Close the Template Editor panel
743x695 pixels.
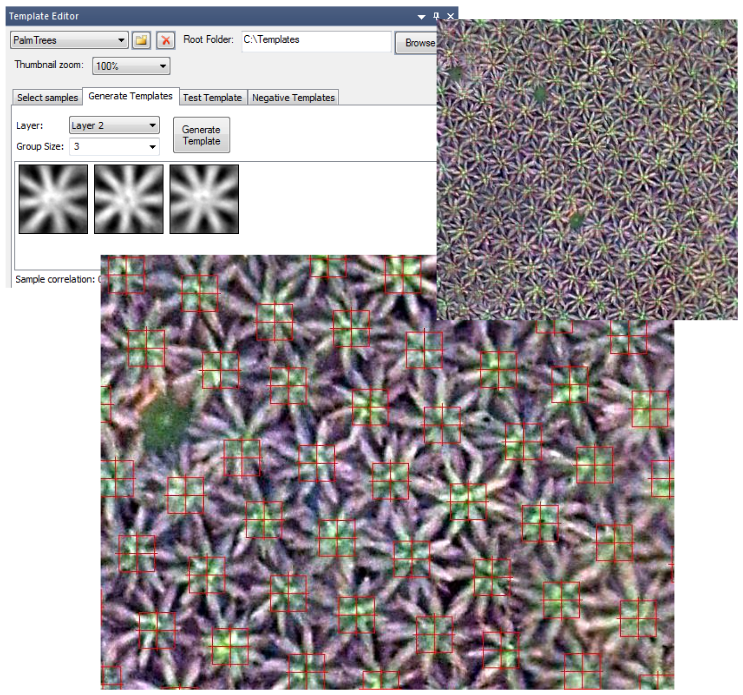tap(450, 17)
